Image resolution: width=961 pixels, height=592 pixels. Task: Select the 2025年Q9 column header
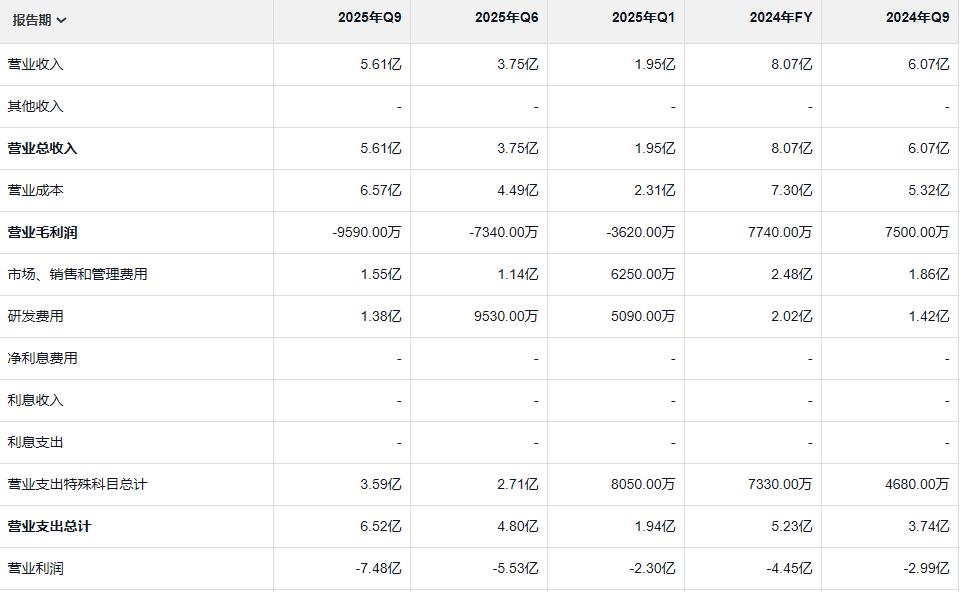point(370,17)
